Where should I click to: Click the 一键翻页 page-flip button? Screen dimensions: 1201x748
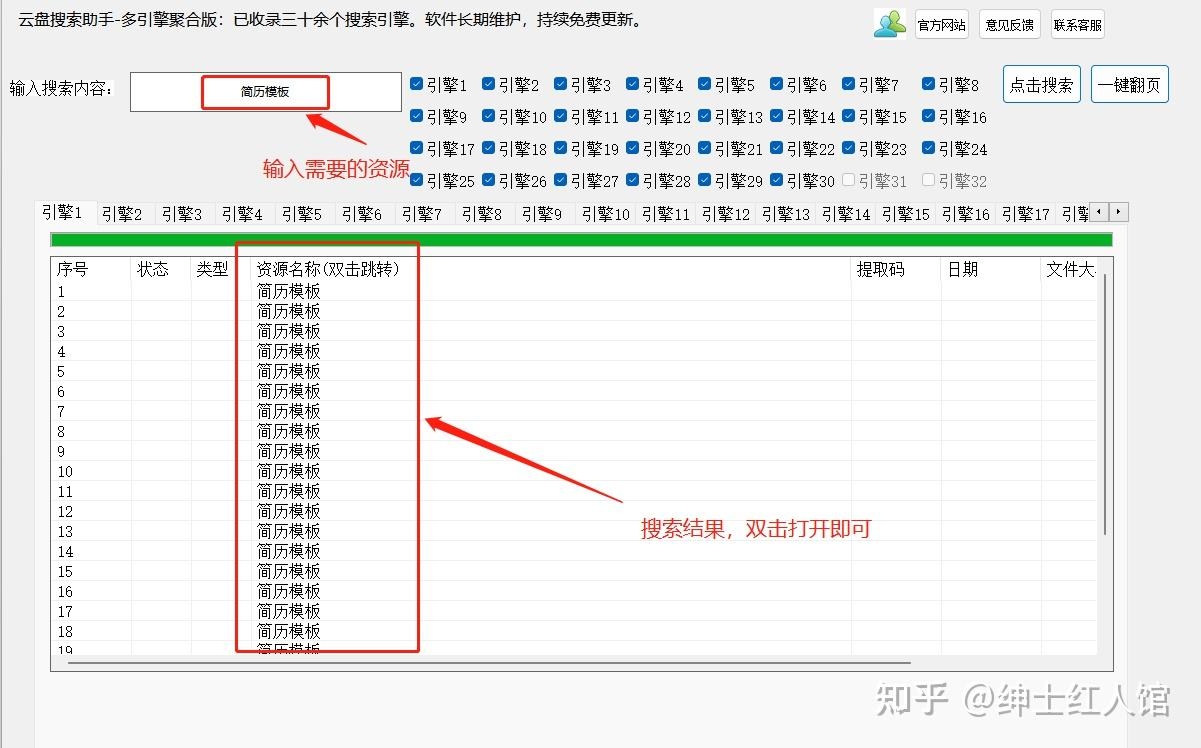[1129, 84]
